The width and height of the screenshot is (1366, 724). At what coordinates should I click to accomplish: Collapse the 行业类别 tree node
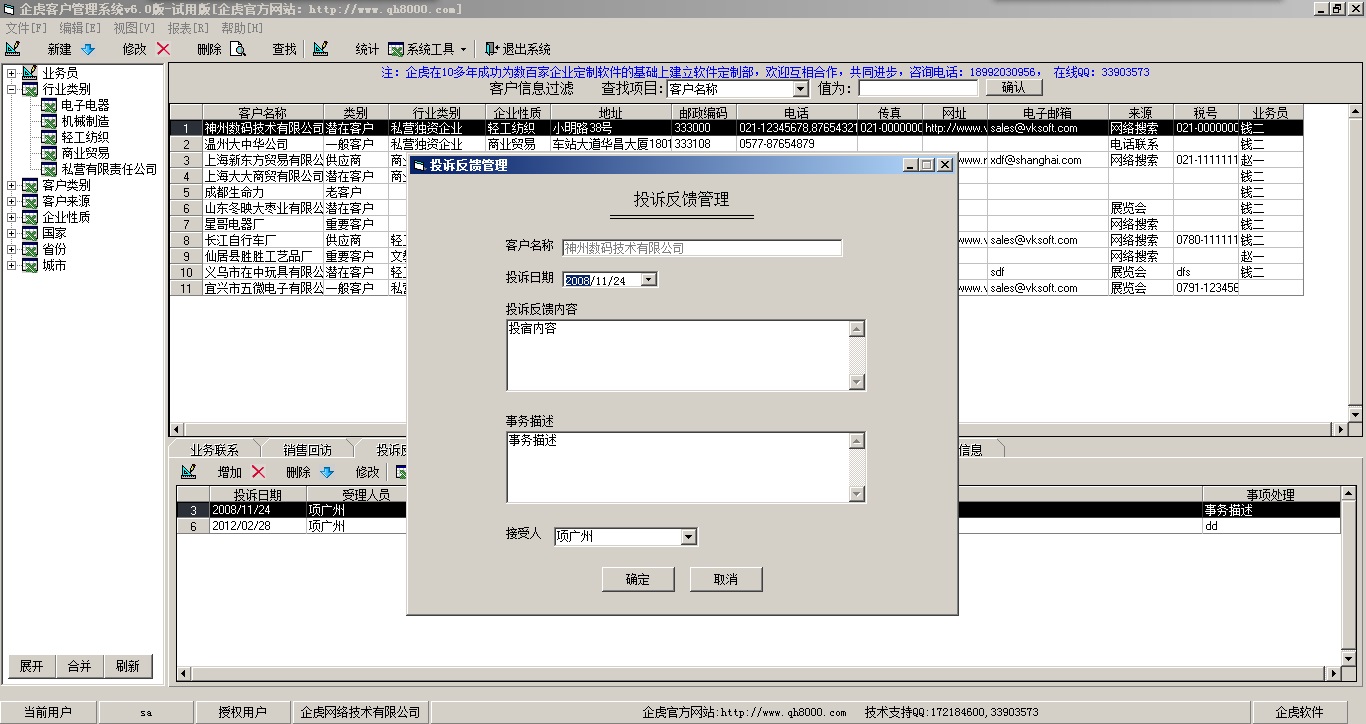click(x=12, y=89)
